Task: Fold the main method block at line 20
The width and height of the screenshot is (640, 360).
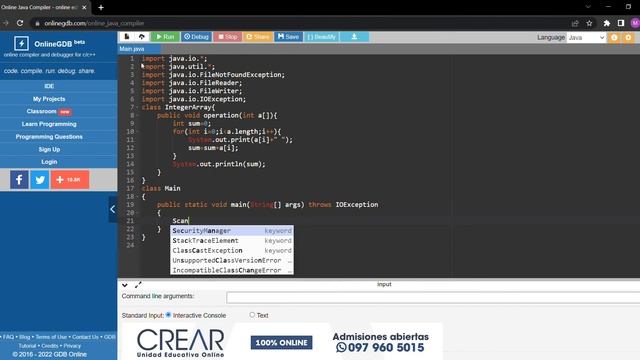Action: [x=138, y=213]
